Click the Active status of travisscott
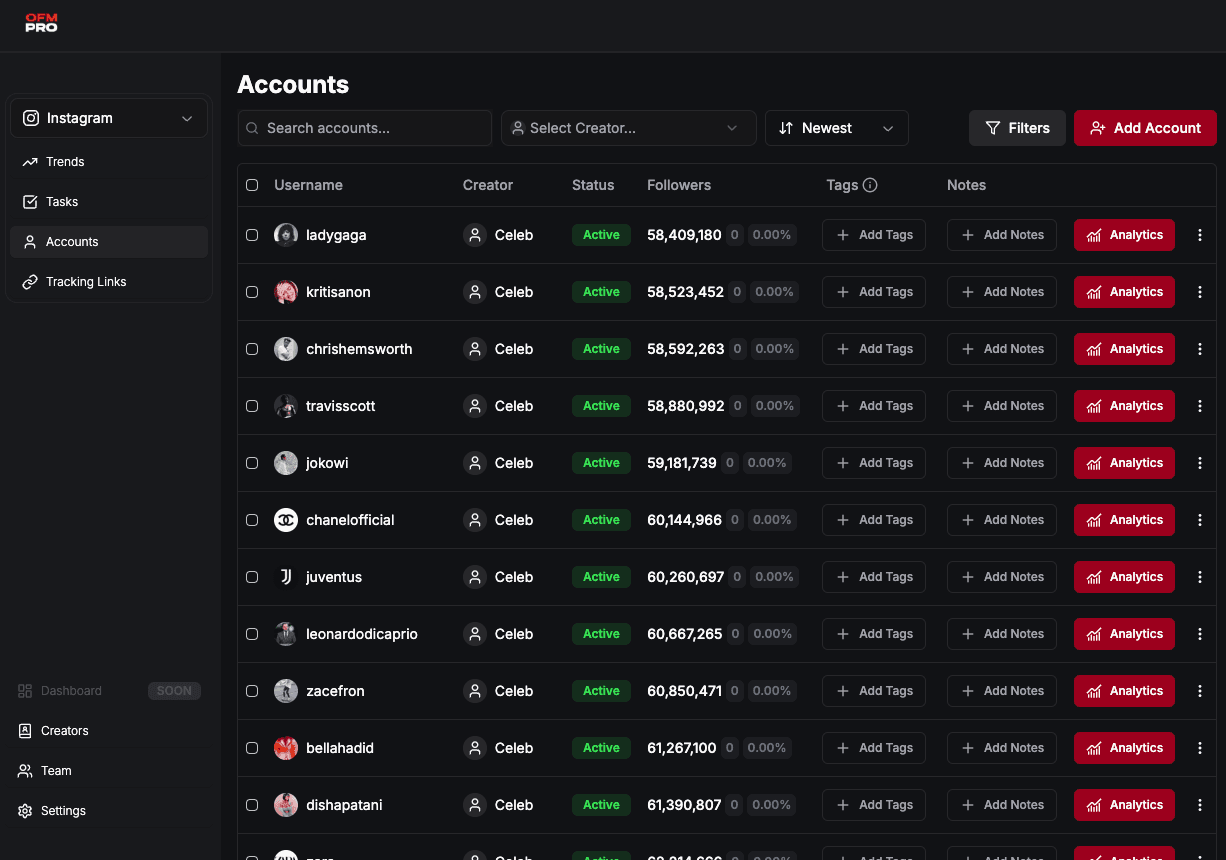Viewport: 1226px width, 860px height. click(601, 406)
